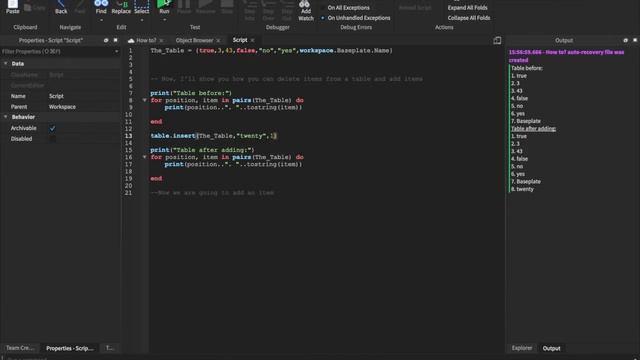
Task: Open the dropdown arrow under Run
Action: click(164, 20)
